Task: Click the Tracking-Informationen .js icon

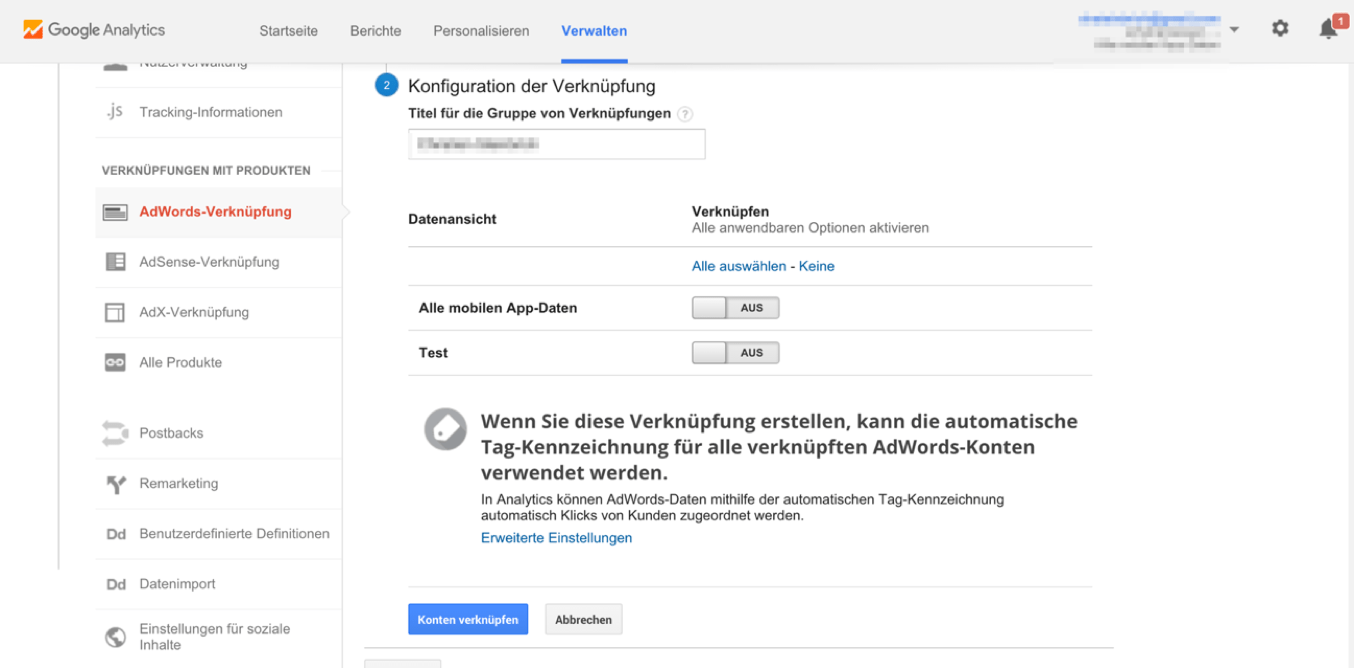Action: (115, 111)
